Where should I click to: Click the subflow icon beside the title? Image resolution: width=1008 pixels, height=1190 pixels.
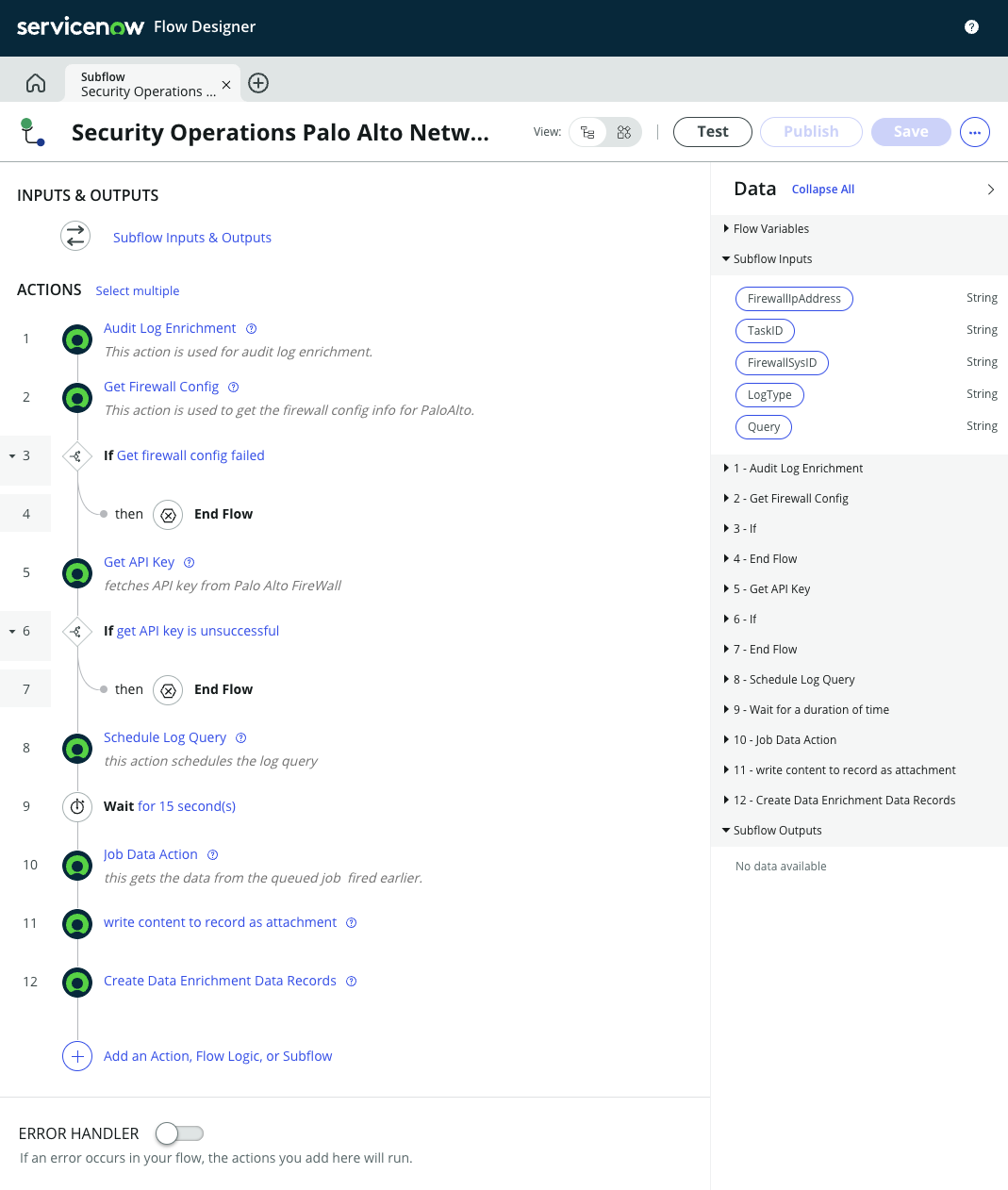[x=32, y=132]
